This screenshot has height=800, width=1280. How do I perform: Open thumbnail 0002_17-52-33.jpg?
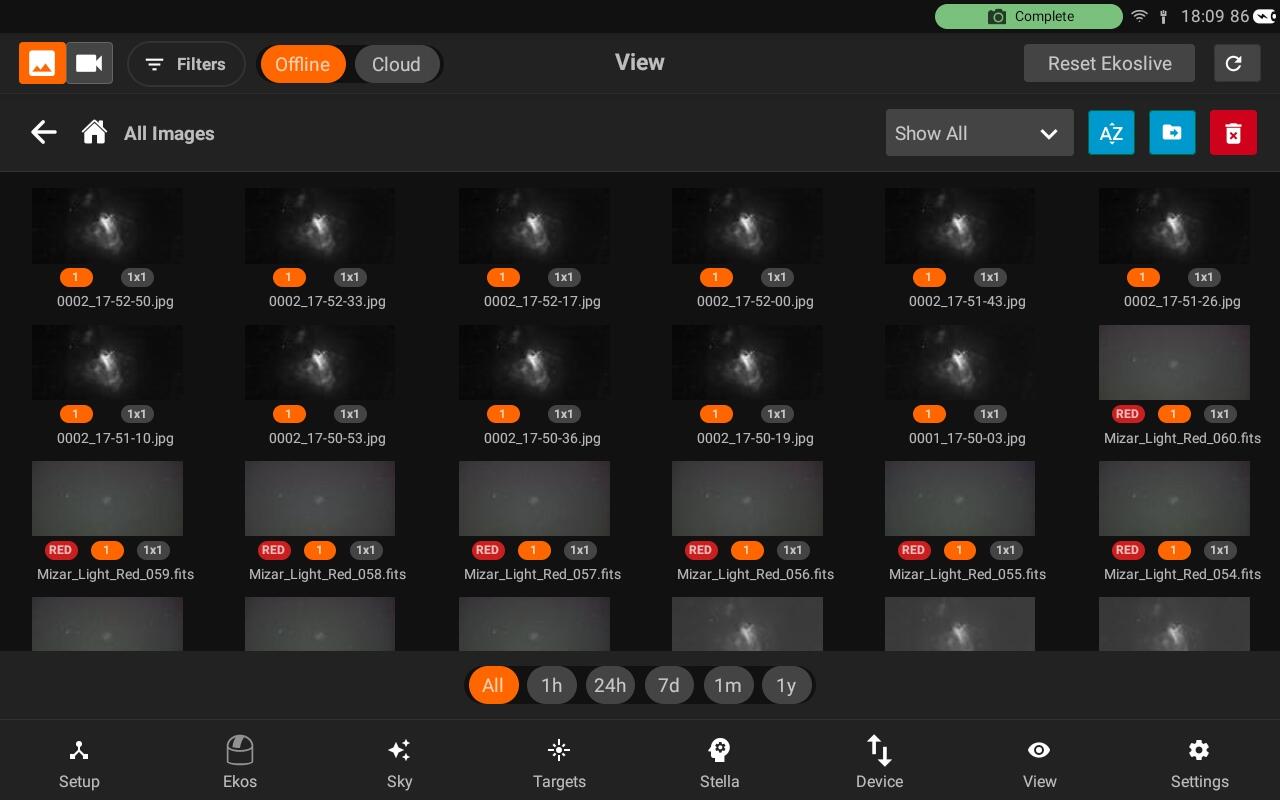coord(320,226)
